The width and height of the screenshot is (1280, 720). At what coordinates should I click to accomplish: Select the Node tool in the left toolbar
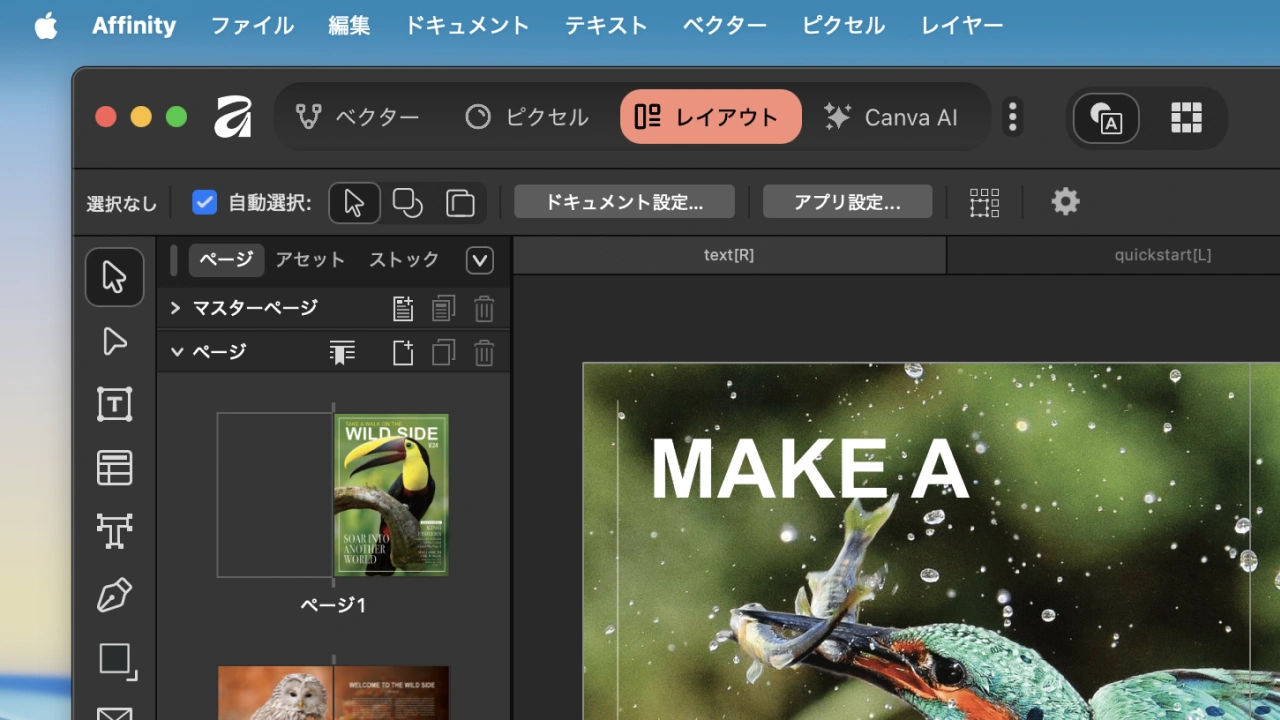(114, 341)
